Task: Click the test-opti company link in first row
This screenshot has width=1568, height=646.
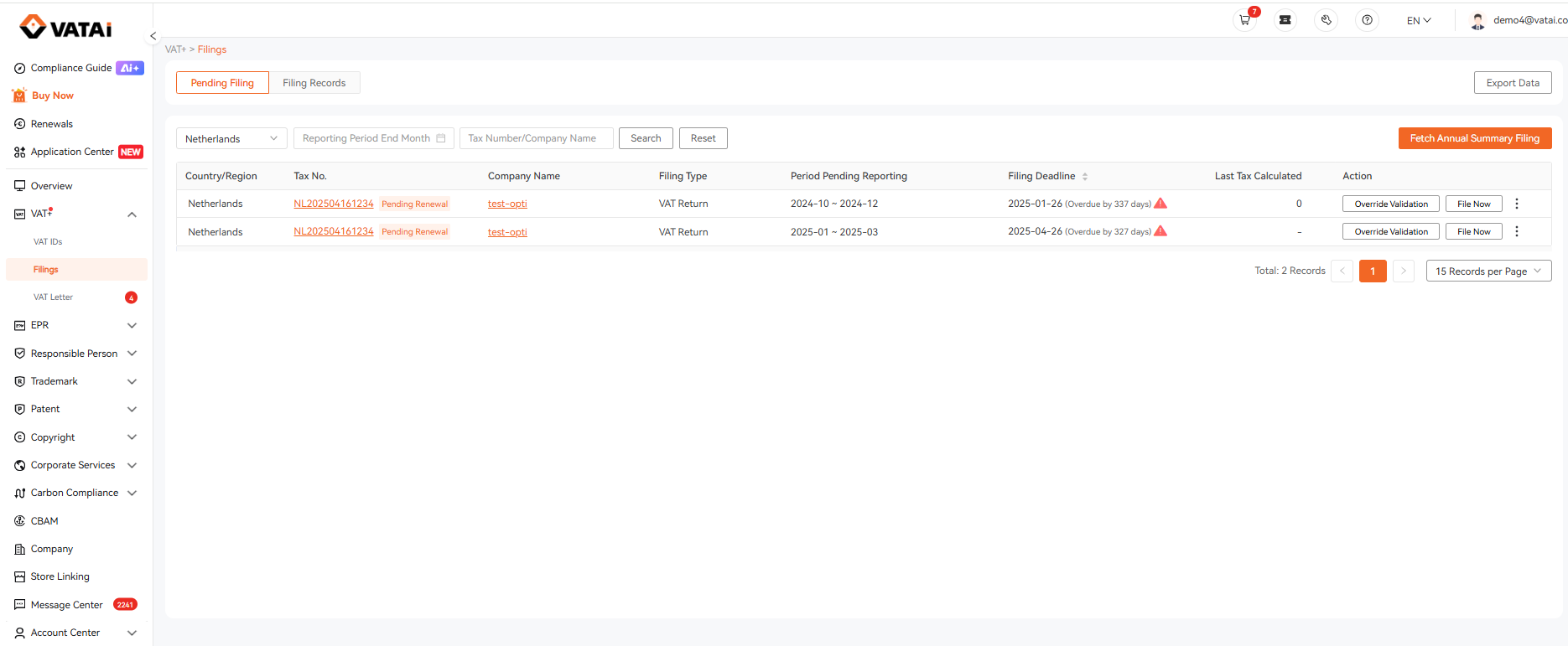Action: tap(507, 204)
